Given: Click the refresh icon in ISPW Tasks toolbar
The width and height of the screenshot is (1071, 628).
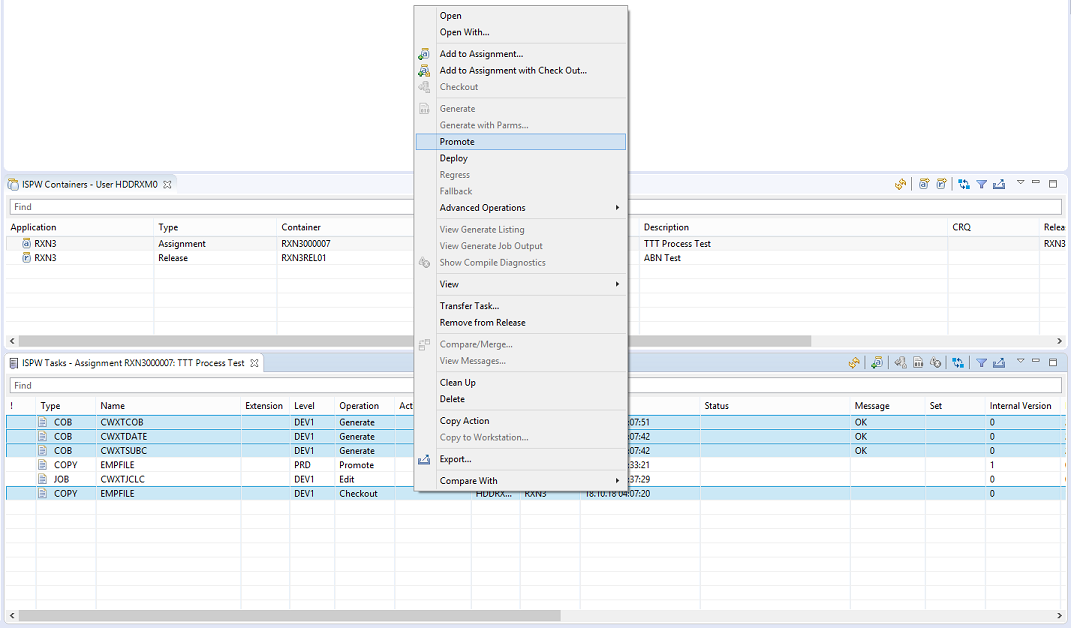Looking at the screenshot, I should (x=854, y=363).
